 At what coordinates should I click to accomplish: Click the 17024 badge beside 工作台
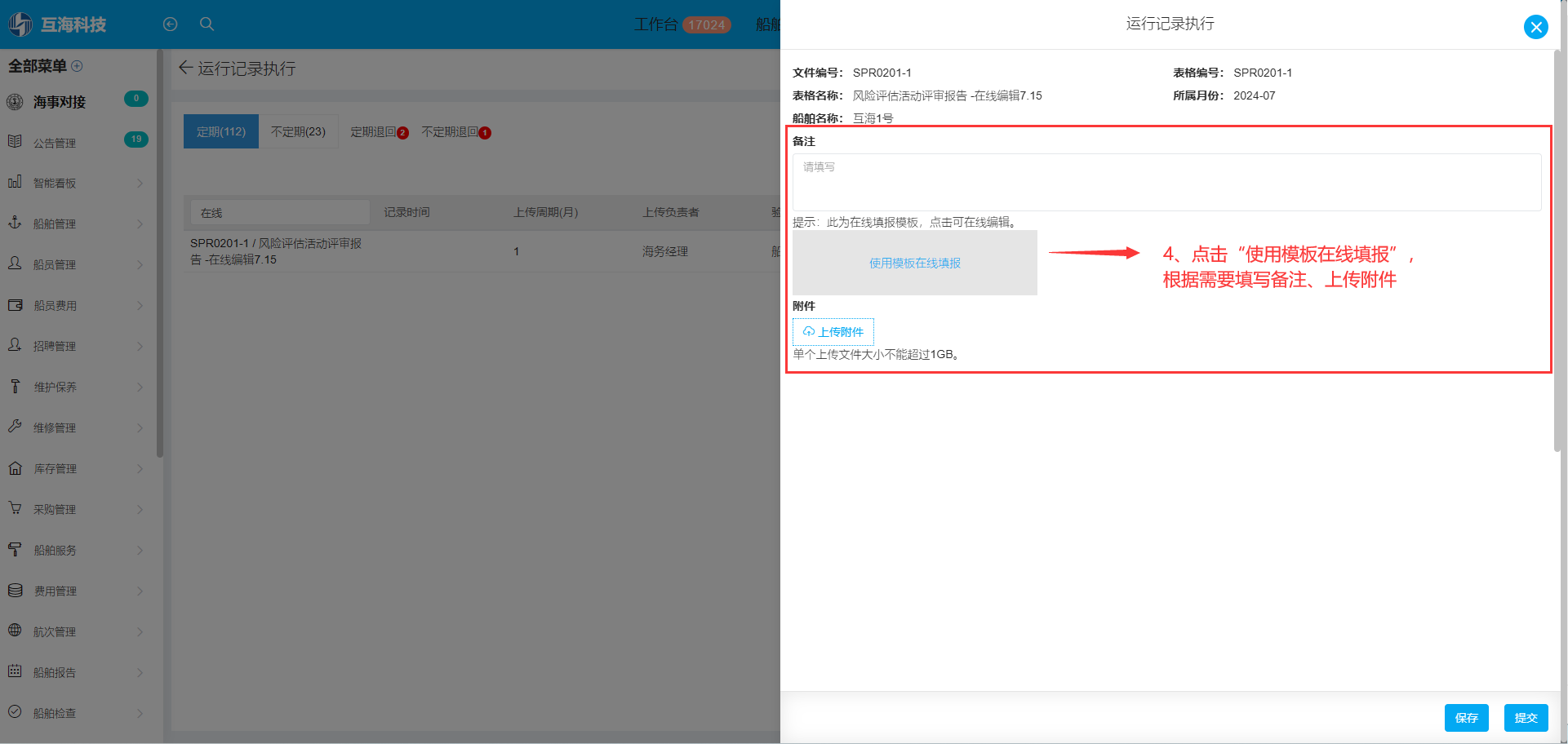click(x=706, y=24)
